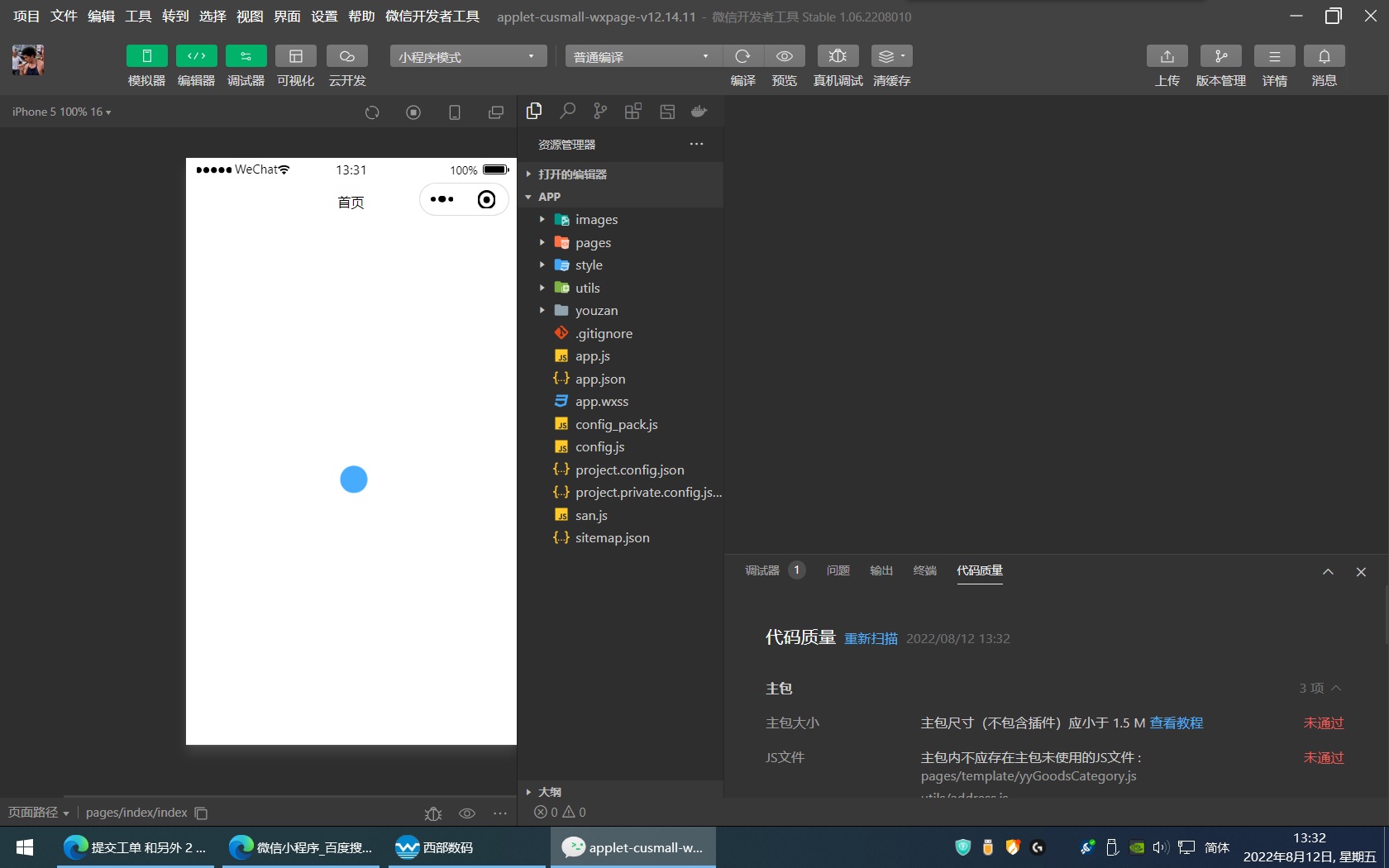Viewport: 1389px width, 868px height.
Task: Toggle the editor panel button
Action: tap(196, 56)
